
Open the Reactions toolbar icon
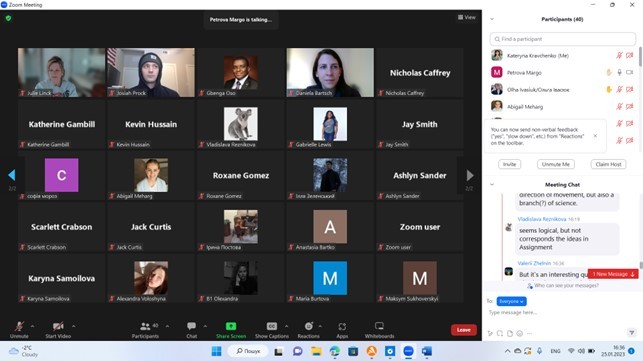[x=309, y=326]
